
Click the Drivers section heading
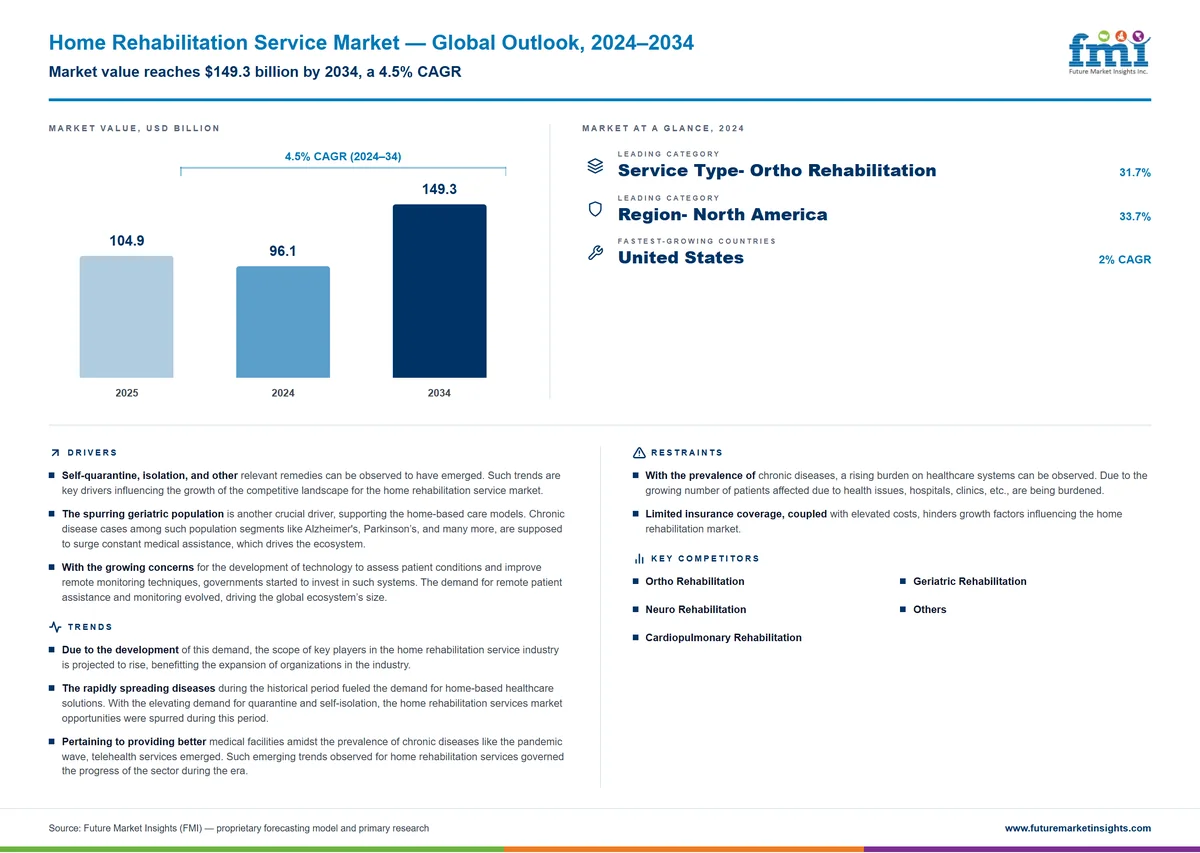coord(92,453)
